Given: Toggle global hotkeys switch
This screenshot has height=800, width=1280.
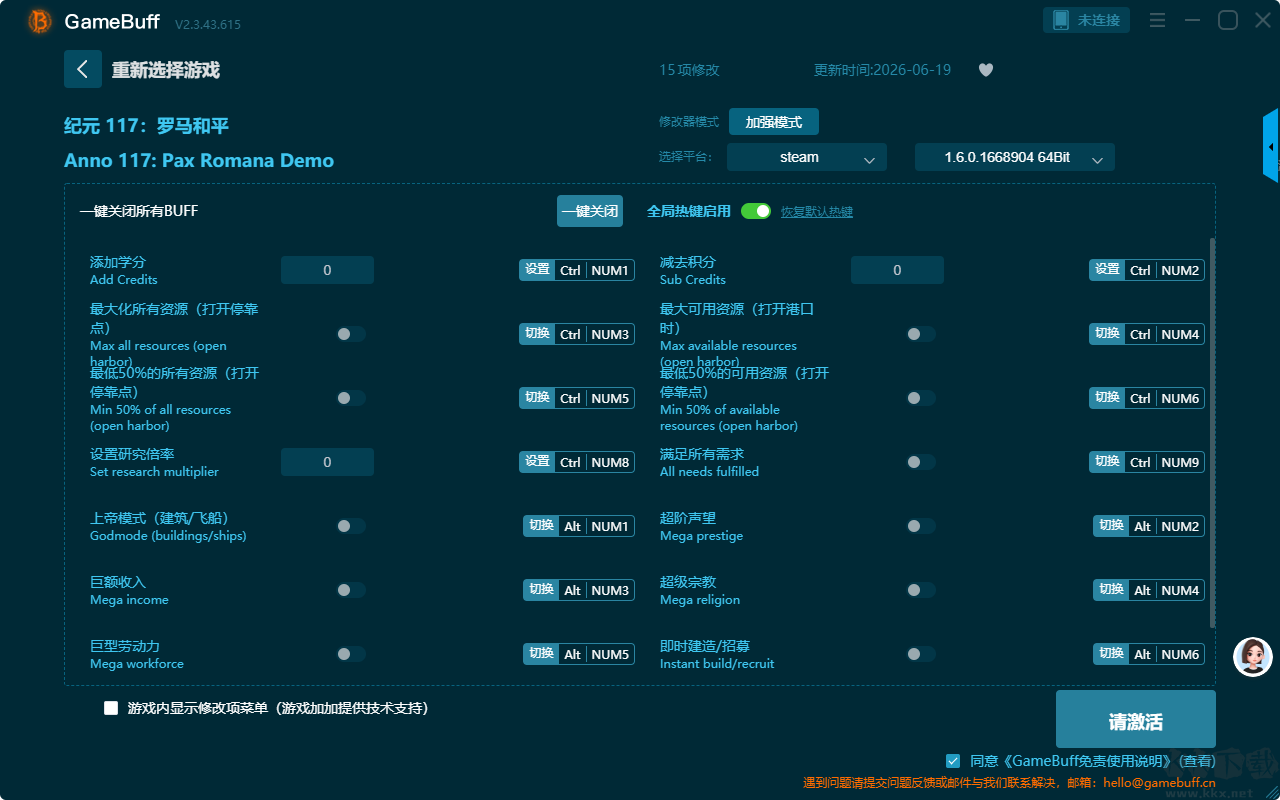Looking at the screenshot, I should [x=756, y=211].
